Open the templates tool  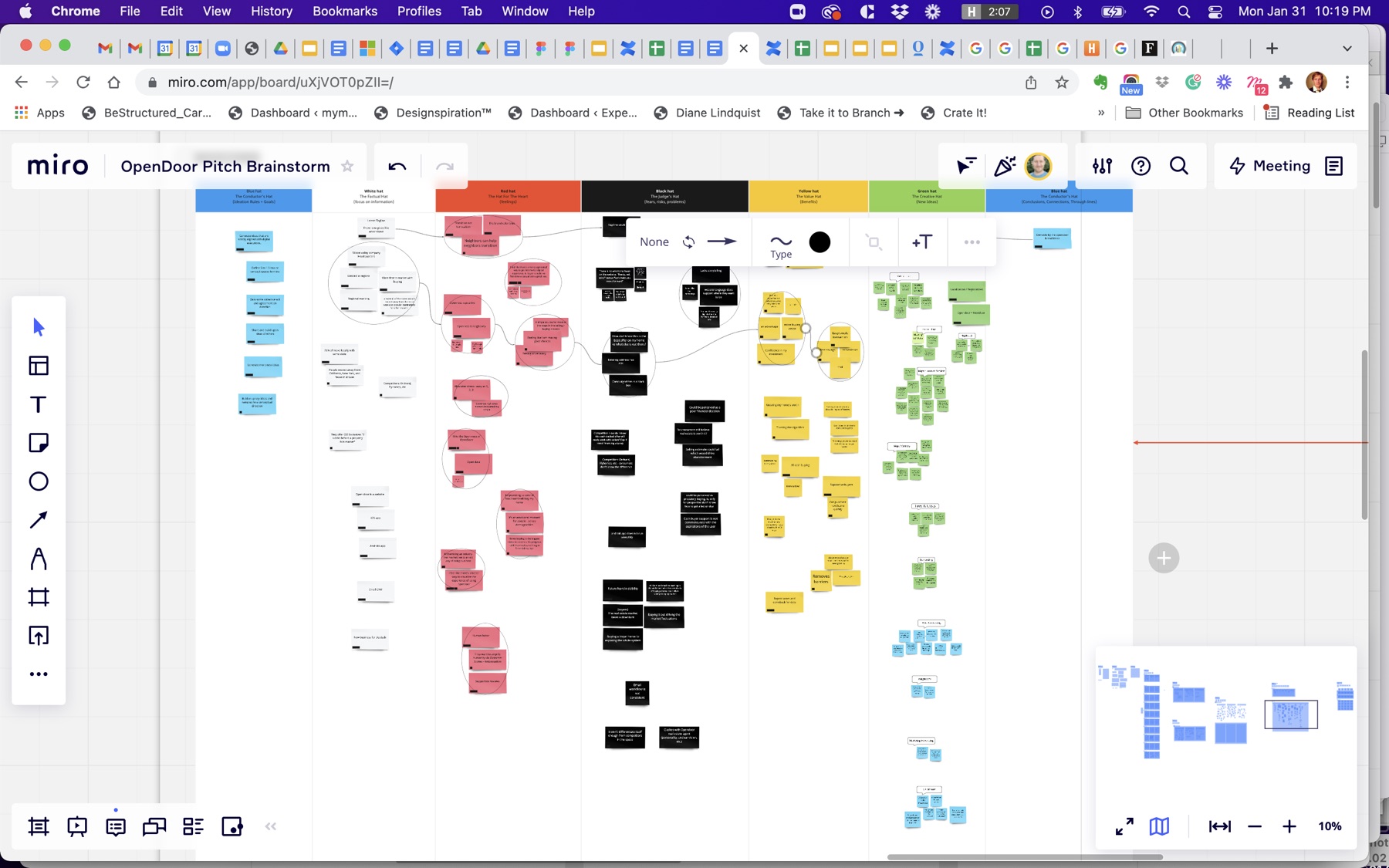point(38,366)
